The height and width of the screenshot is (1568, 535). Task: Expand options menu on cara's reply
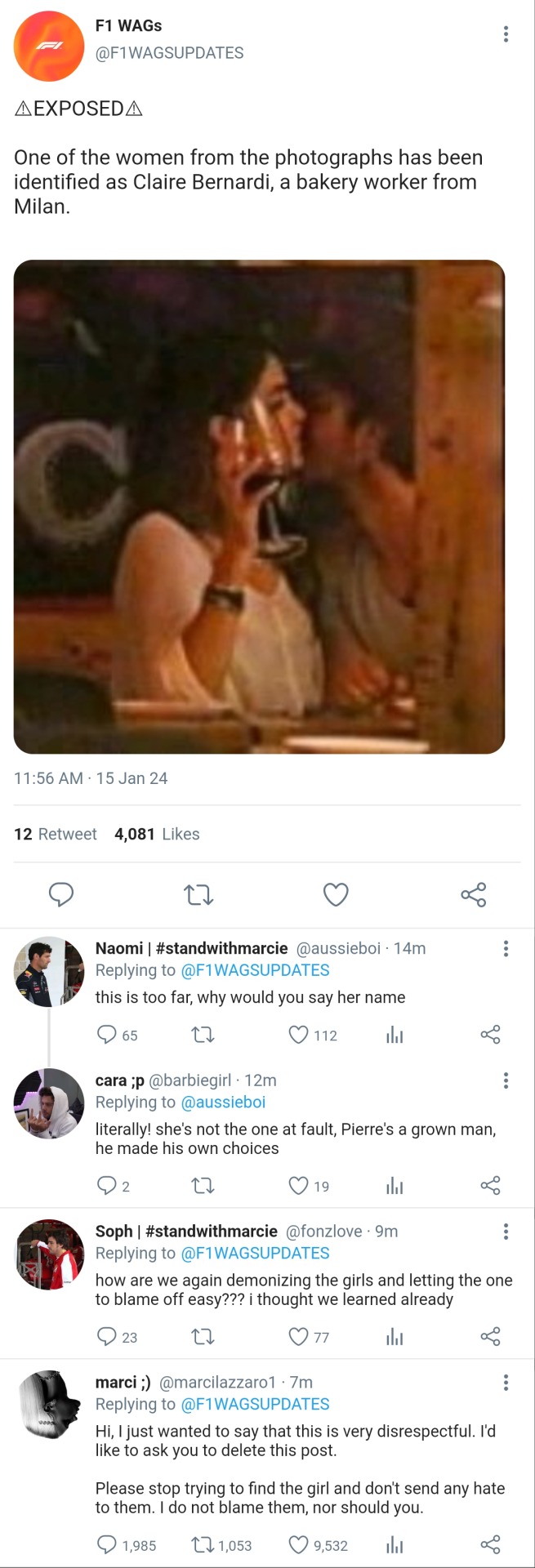click(506, 1080)
